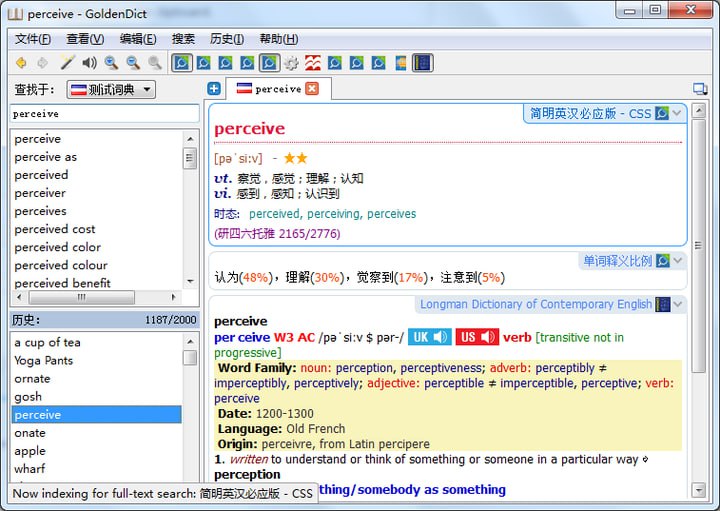Screen dimensions: 720x511
Task: Play US pronunciation audio
Action: click(478, 337)
